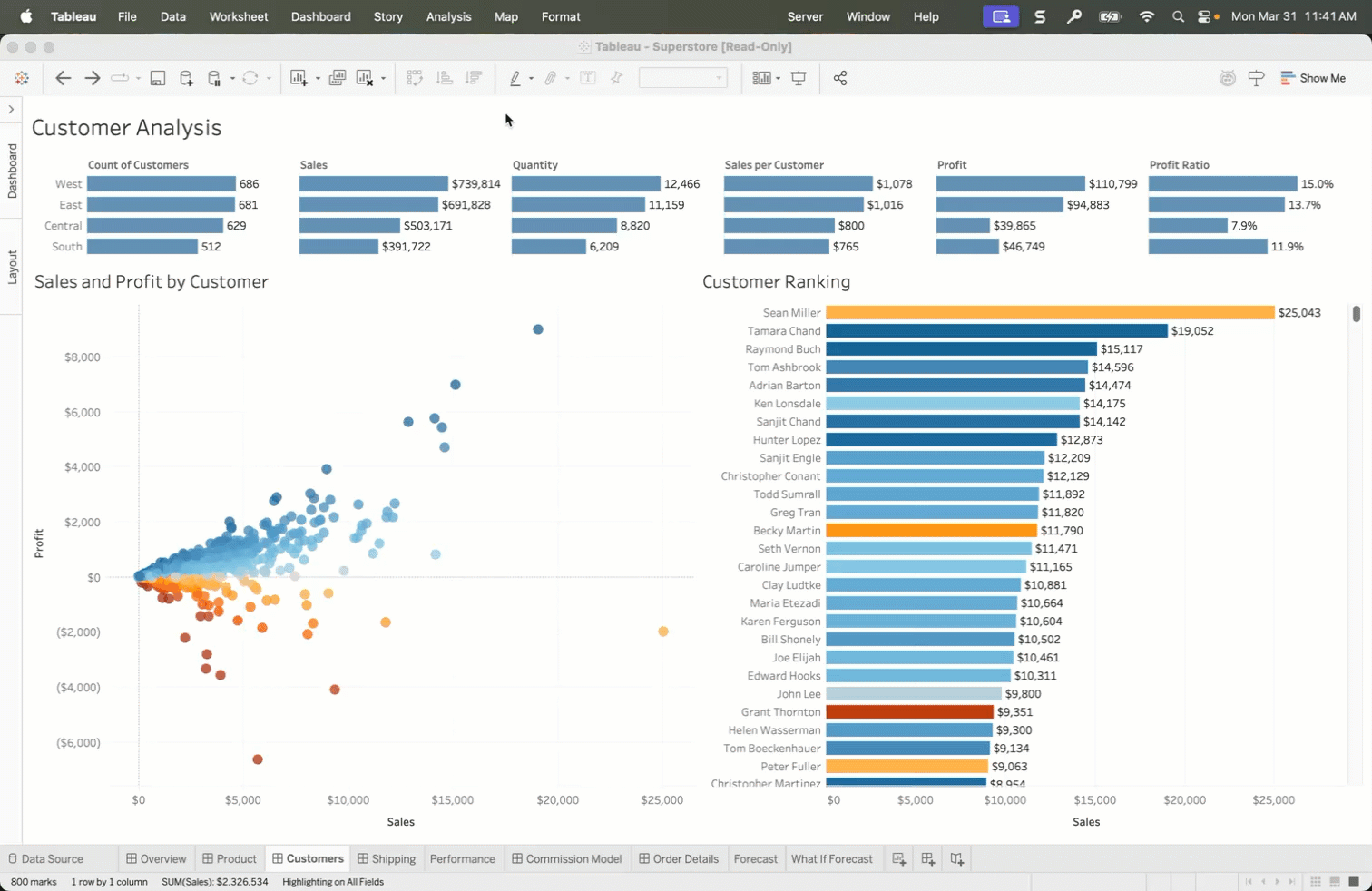This screenshot has width=1372, height=891.
Task: Click the Customer Ranking vertical scrollbar
Action: coord(1356,314)
